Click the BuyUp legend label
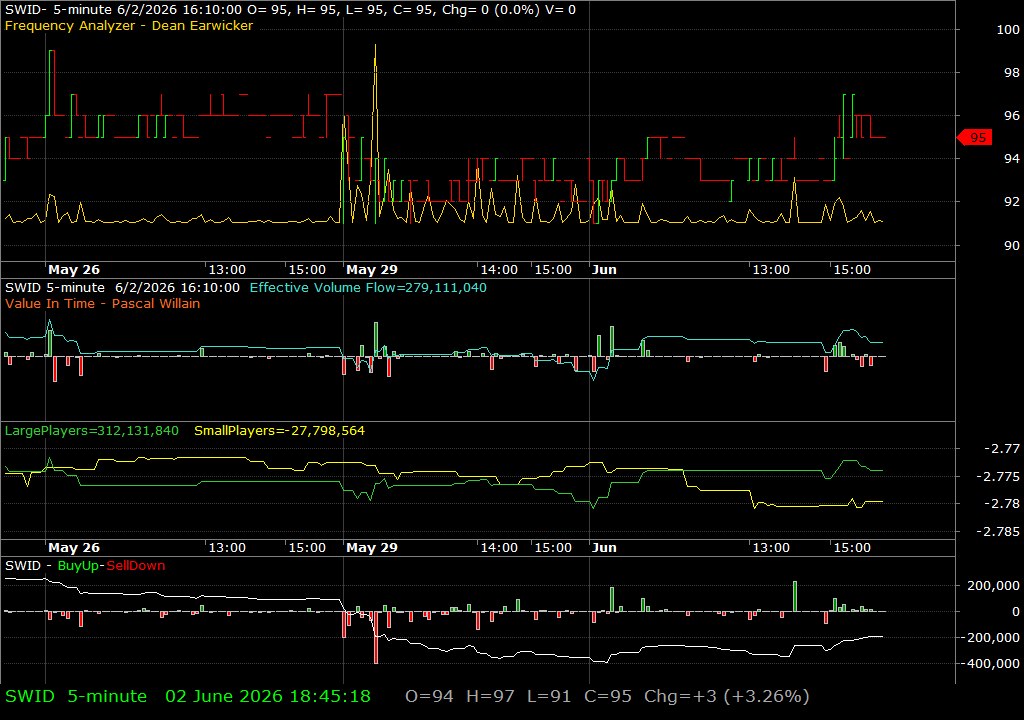 (x=79, y=566)
